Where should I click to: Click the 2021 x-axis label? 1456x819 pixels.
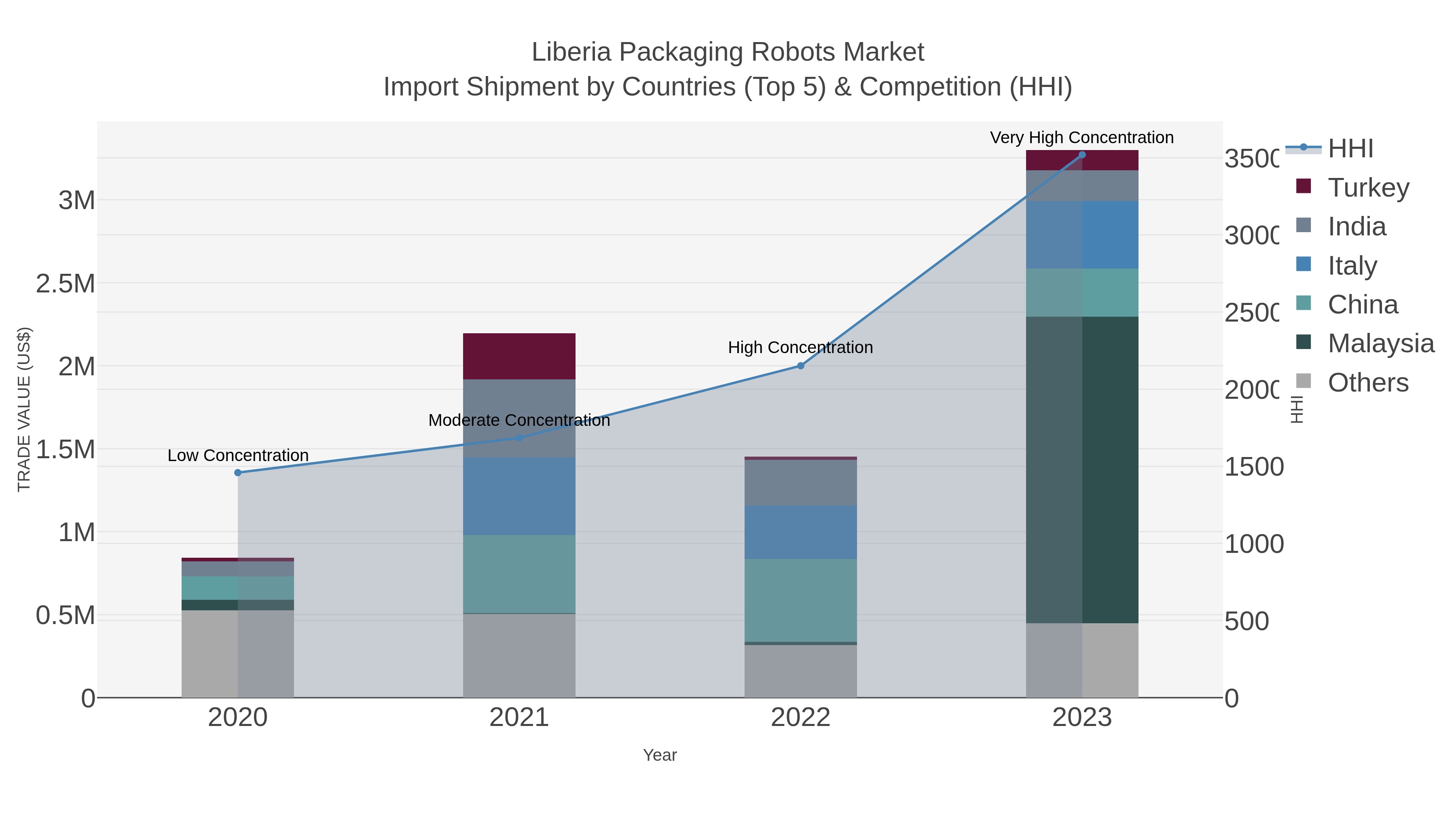click(519, 718)
